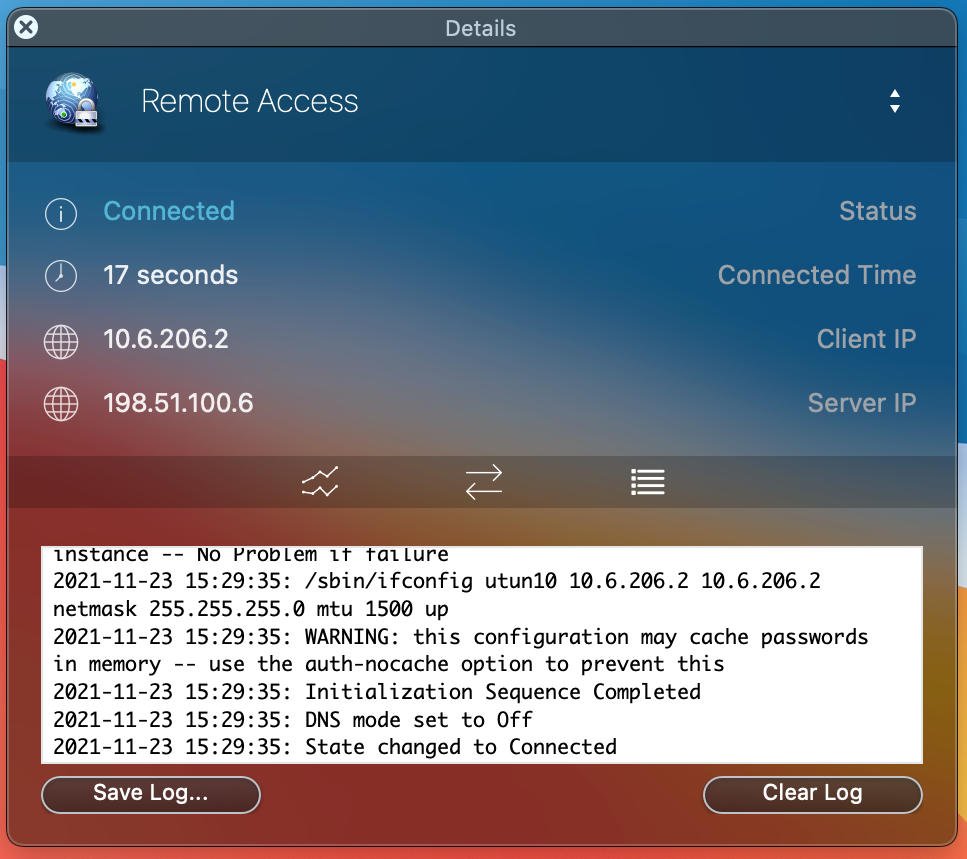Screen dimensions: 967x859
Task: Click the clock icon next to 17 seconds
Action: click(x=61, y=276)
